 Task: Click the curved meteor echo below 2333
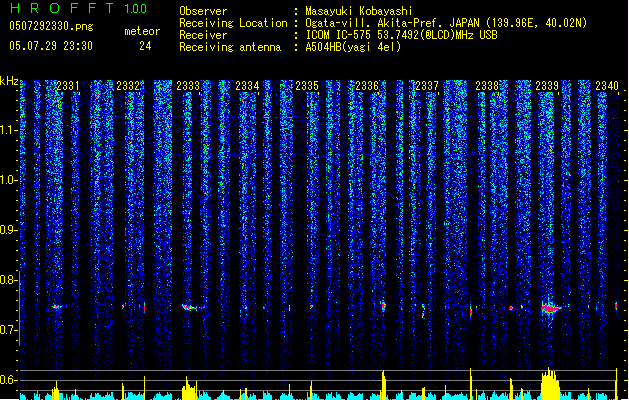(189, 307)
